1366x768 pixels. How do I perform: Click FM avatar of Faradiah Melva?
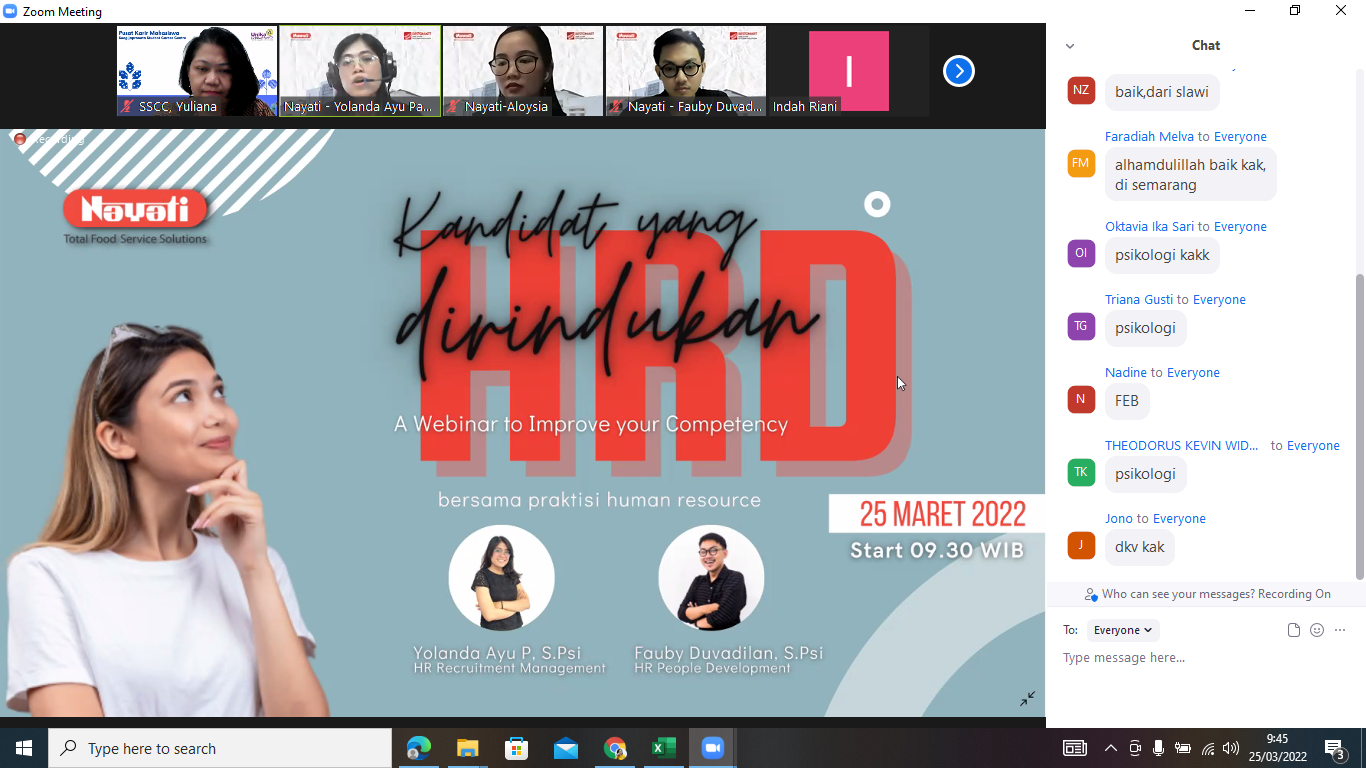1081,163
